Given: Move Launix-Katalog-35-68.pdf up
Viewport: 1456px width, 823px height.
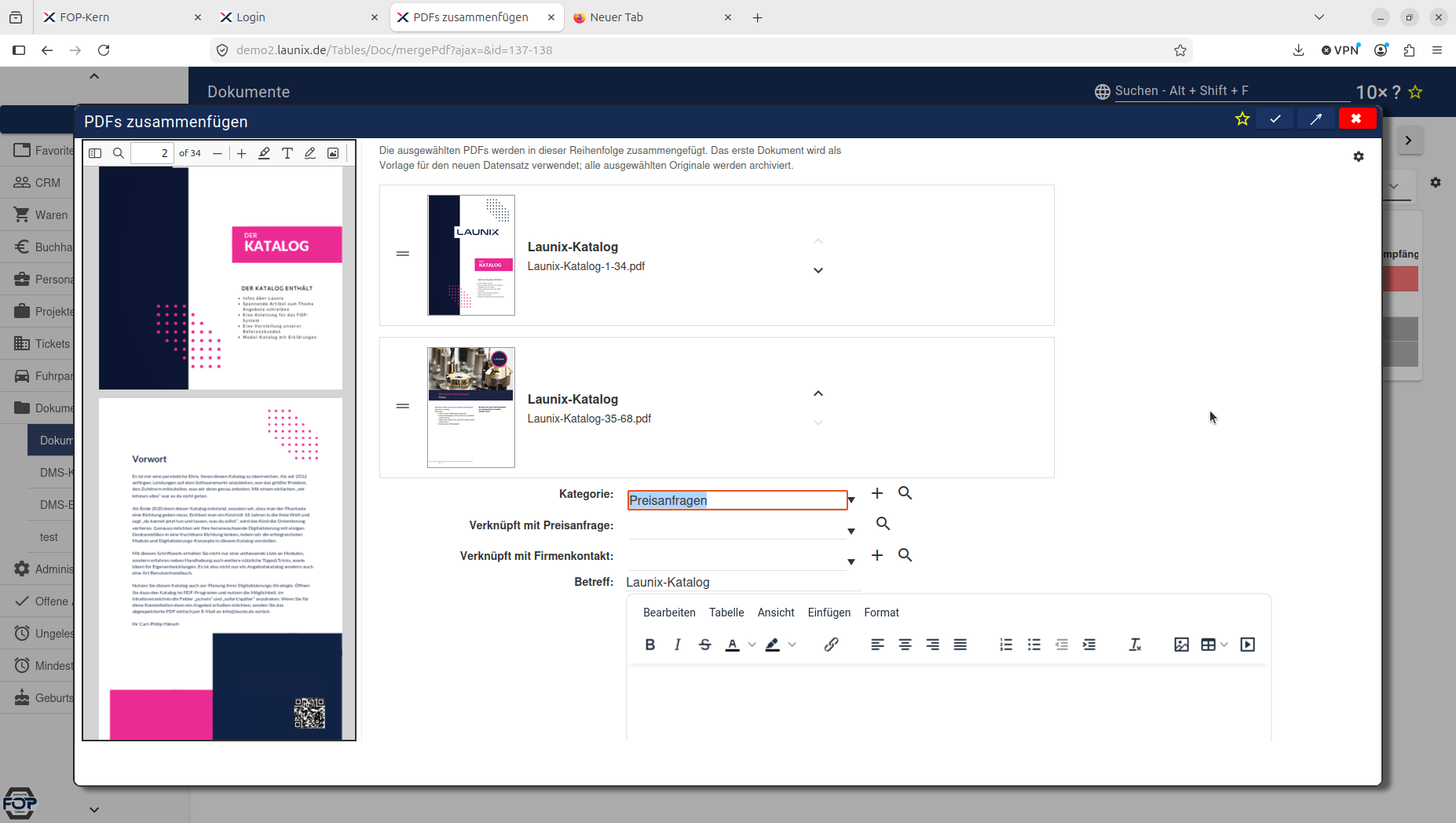Looking at the screenshot, I should point(818,393).
